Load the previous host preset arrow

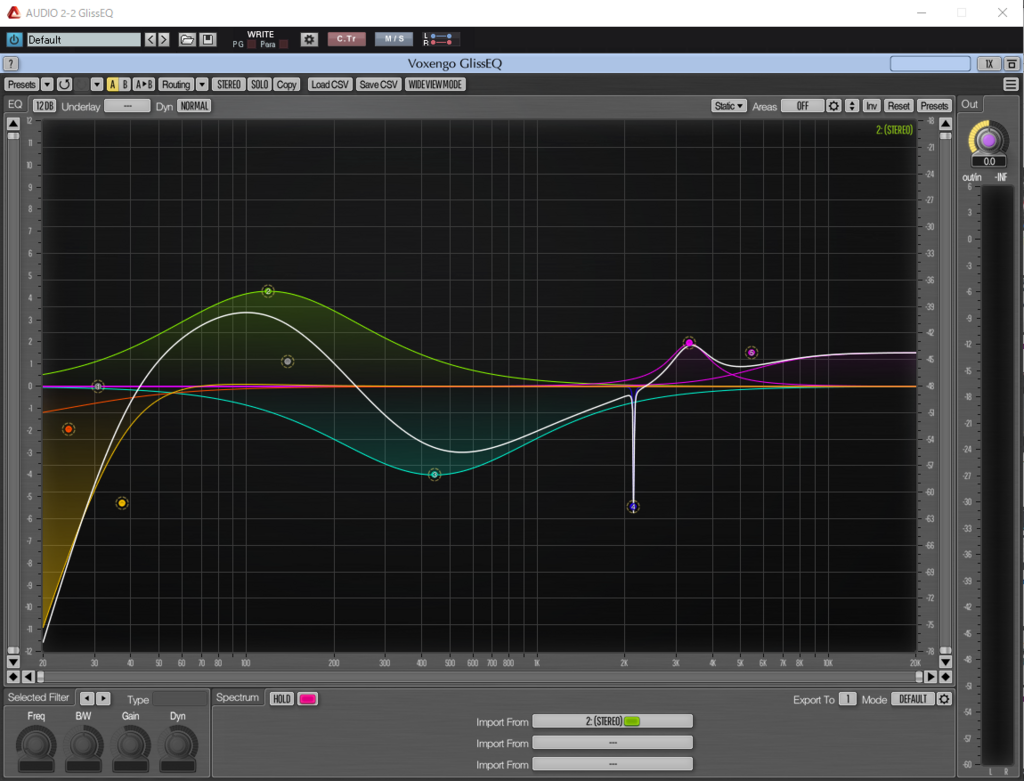tap(150, 40)
